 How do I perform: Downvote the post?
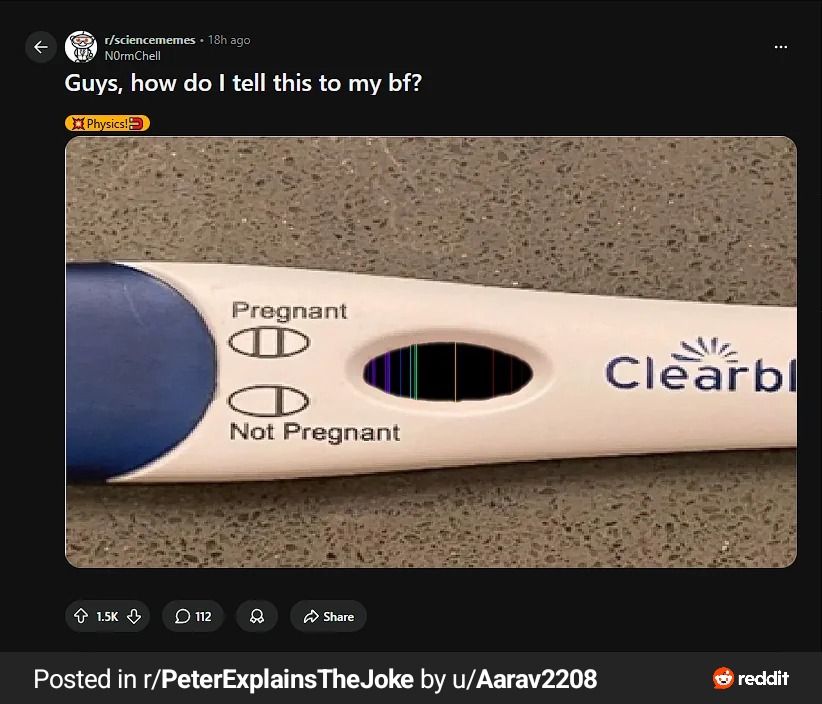coord(134,617)
